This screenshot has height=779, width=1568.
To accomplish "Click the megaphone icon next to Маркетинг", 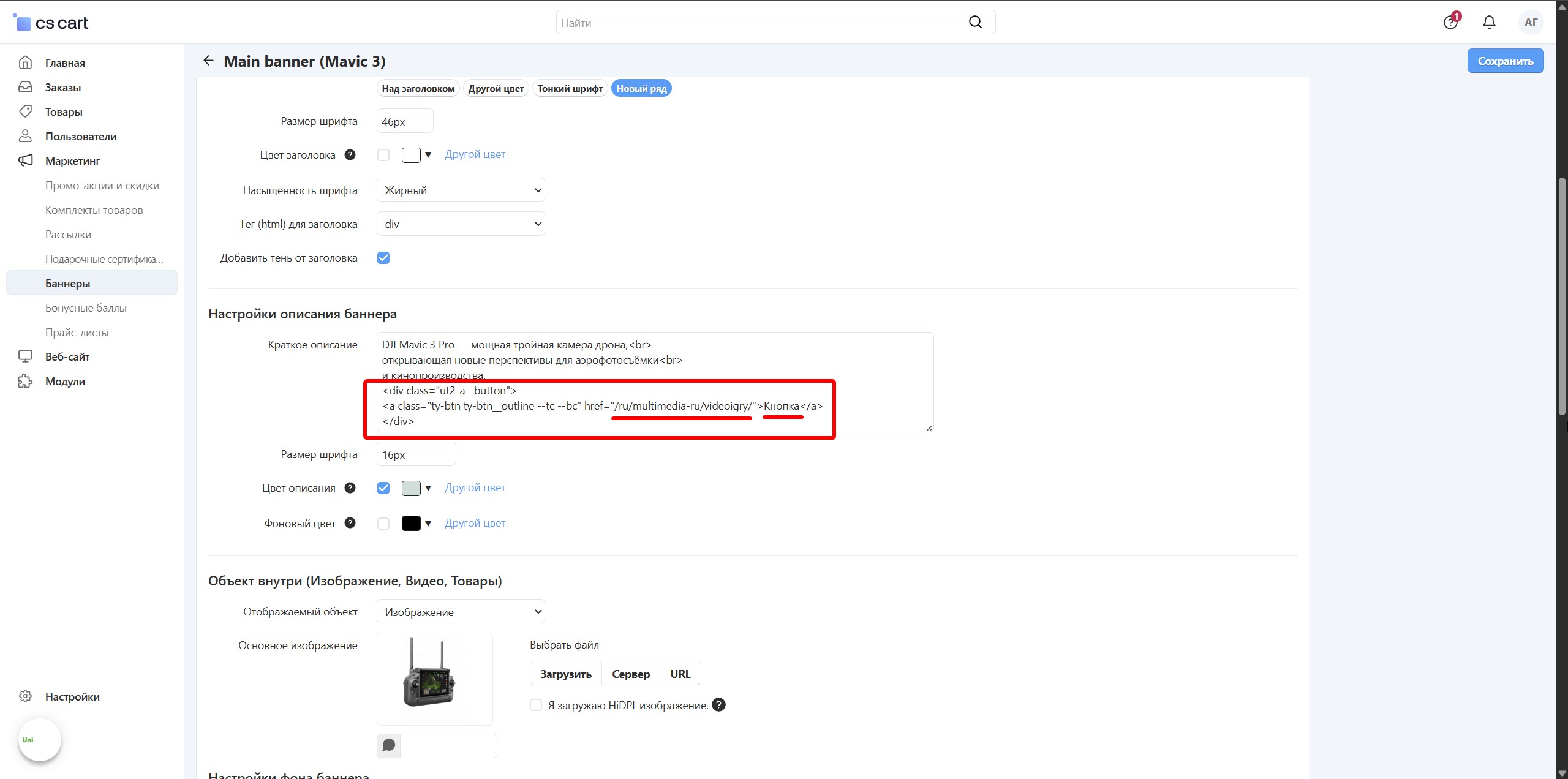I will pyautogui.click(x=25, y=160).
